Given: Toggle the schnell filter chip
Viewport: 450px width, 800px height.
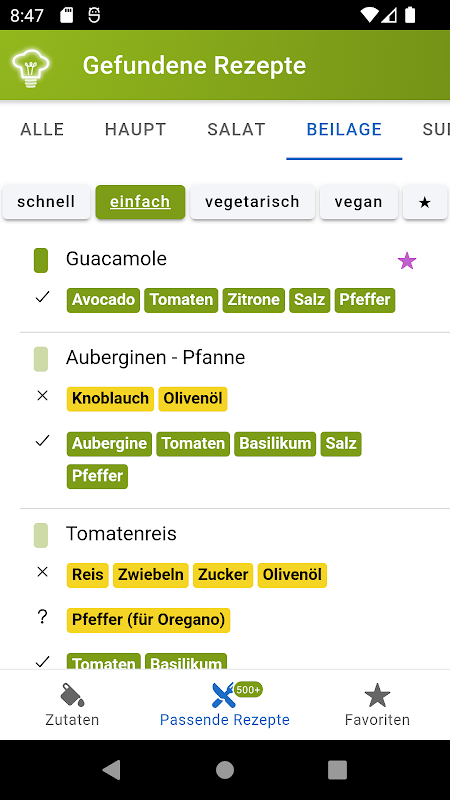Looking at the screenshot, I should 46,202.
